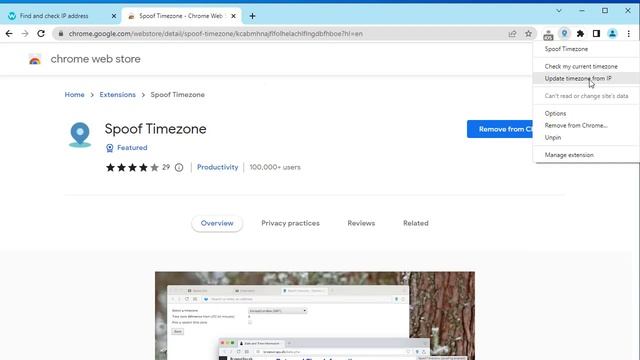The image size is (640, 360).
Task: Click the chrome web store heading text
Action: (x=96, y=59)
